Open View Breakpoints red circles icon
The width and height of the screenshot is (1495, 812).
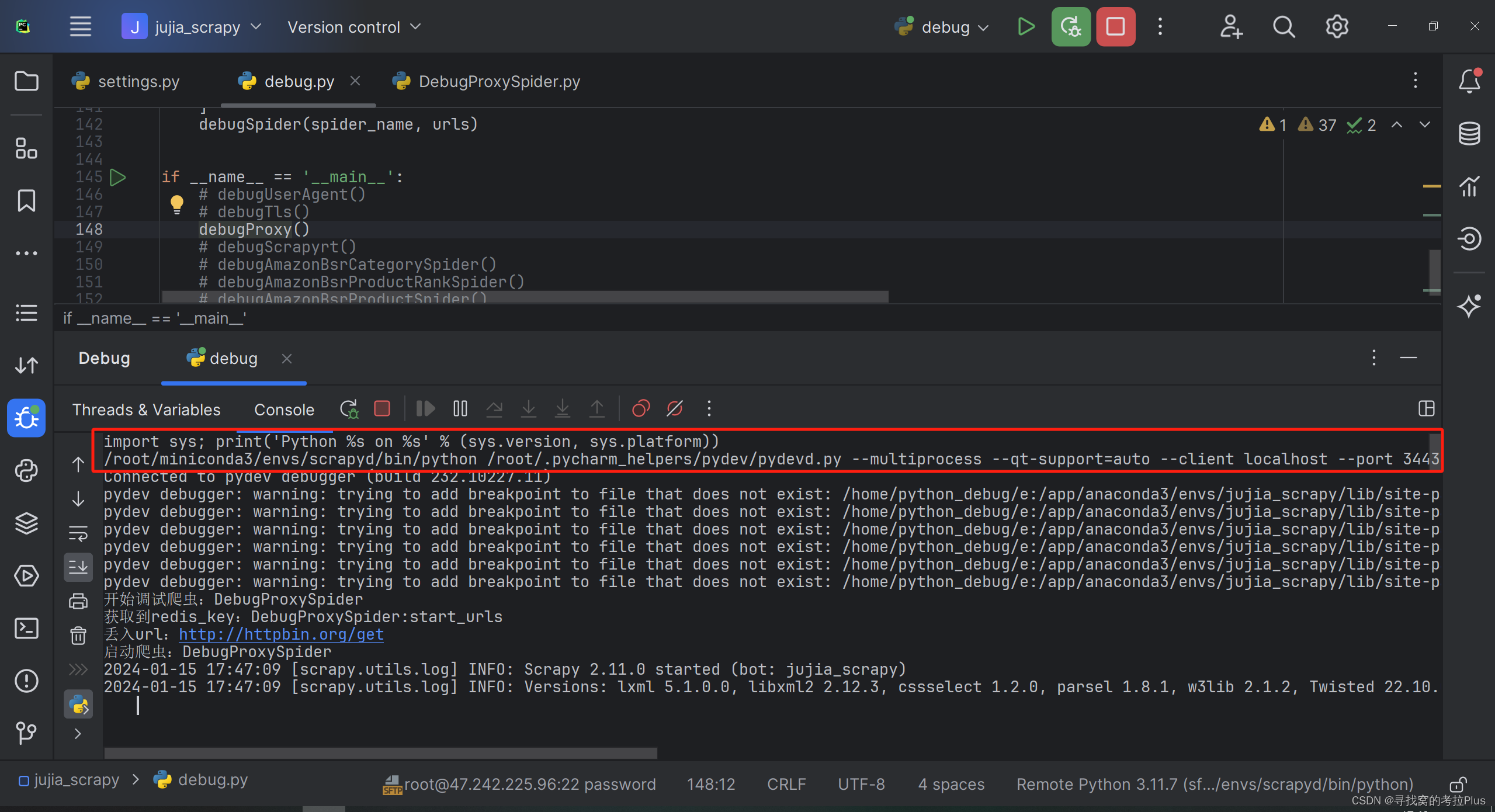tap(641, 408)
